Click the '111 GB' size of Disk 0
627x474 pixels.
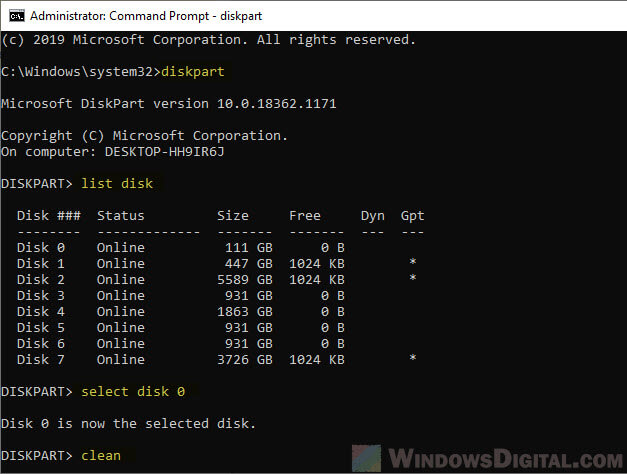coord(249,248)
